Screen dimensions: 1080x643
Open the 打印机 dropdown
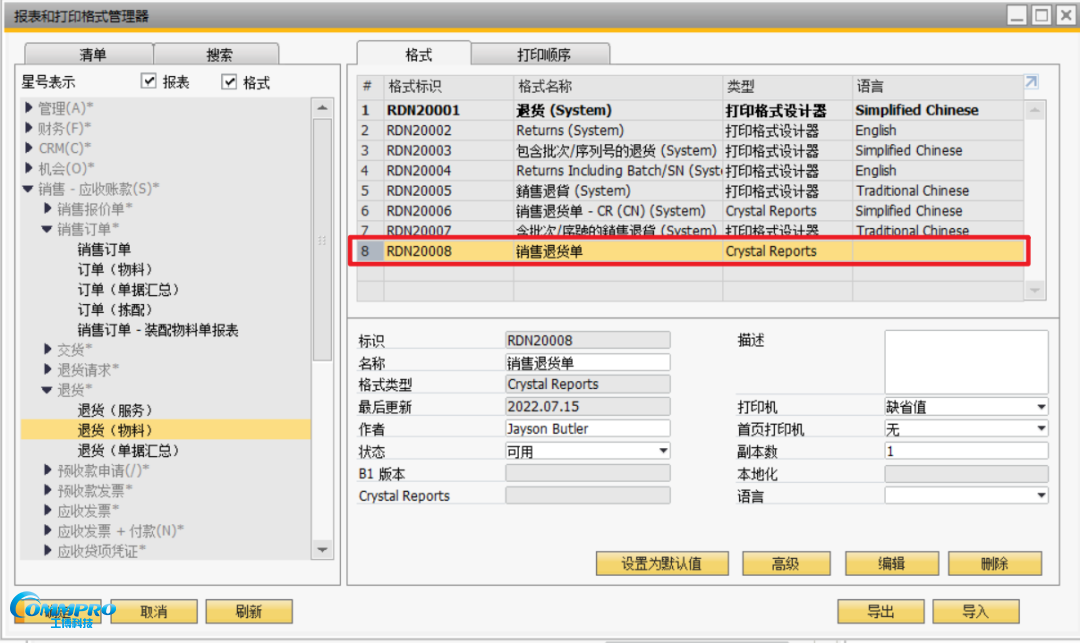1041,407
